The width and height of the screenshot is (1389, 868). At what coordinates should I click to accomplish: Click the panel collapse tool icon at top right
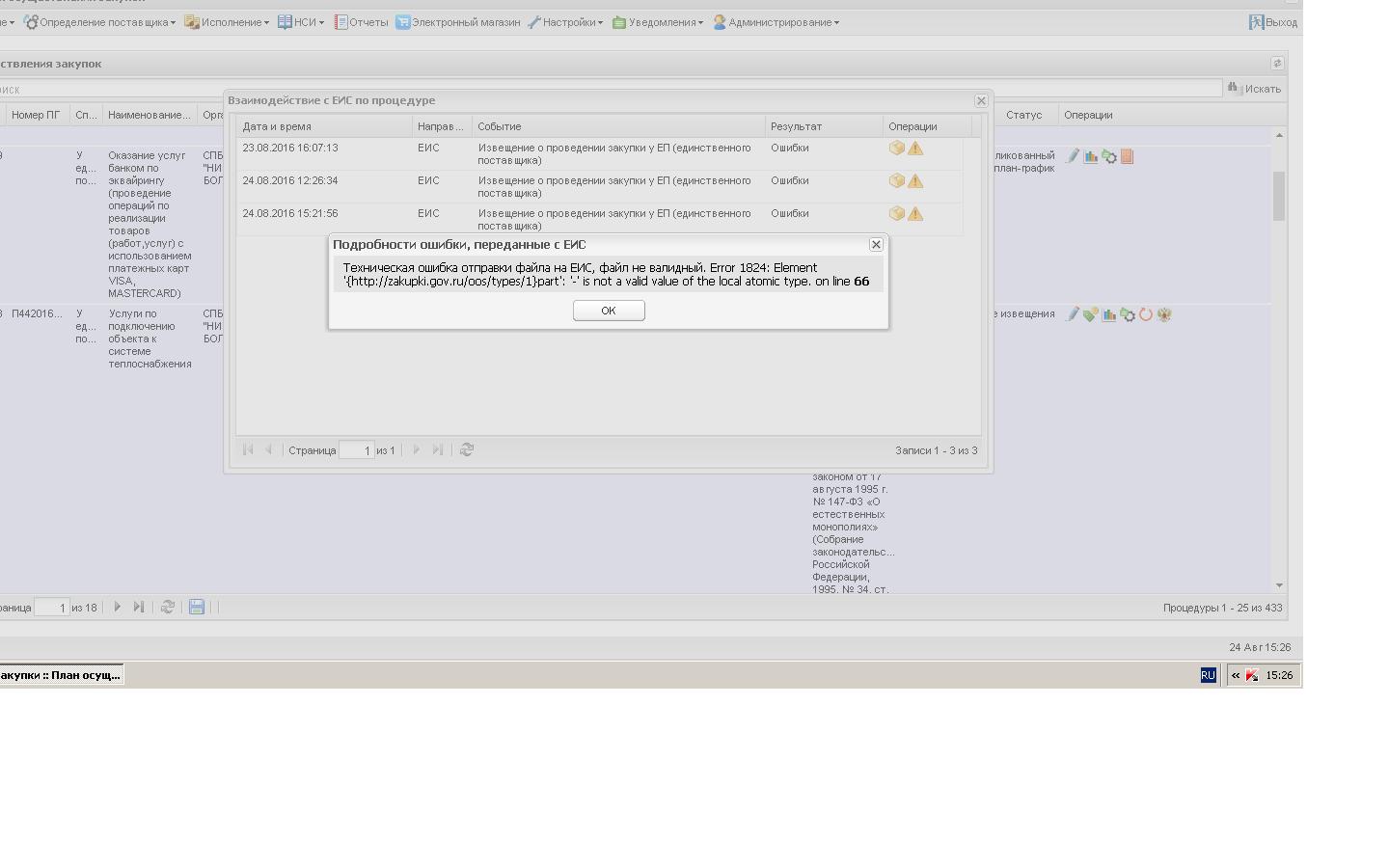1277,64
